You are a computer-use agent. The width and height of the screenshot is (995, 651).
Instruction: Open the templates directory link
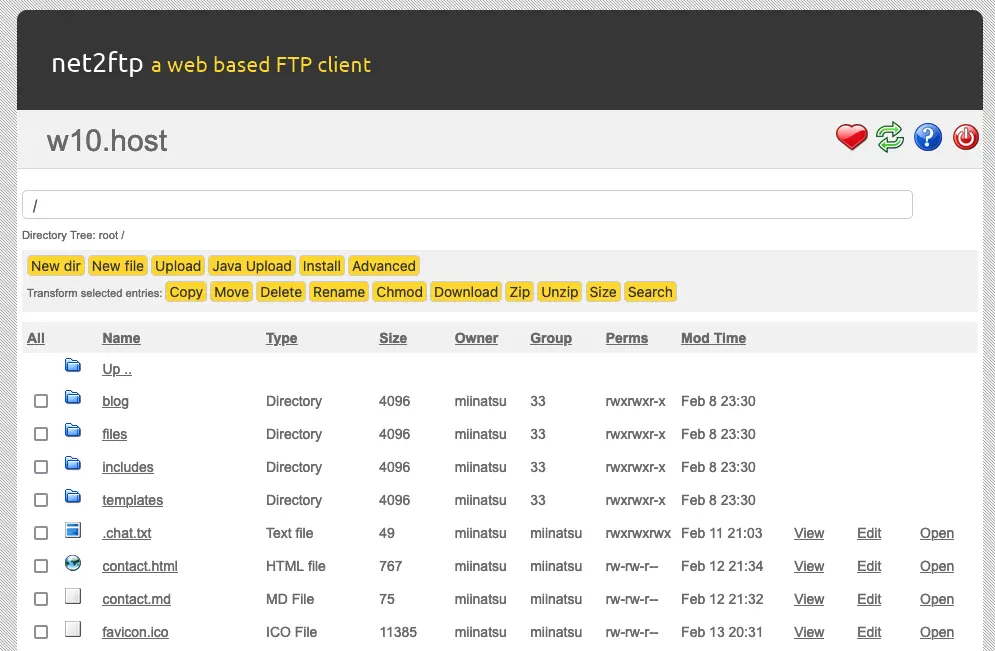133,500
